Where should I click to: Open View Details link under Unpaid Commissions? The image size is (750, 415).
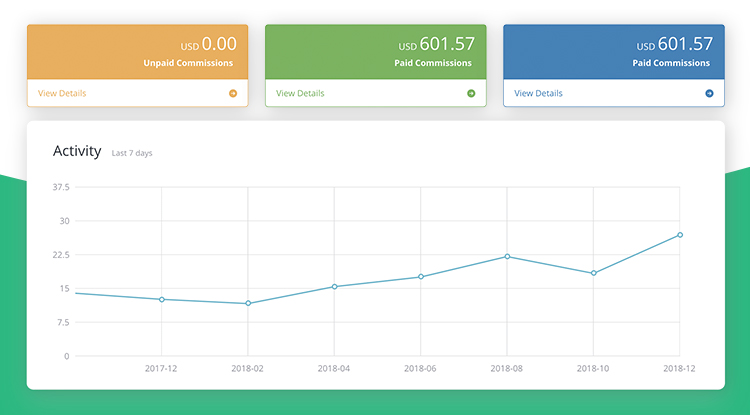point(62,93)
